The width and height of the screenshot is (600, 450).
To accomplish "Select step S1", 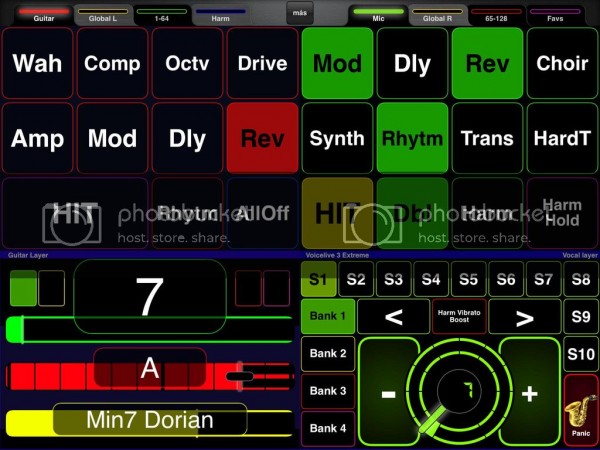I will pyautogui.click(x=319, y=279).
